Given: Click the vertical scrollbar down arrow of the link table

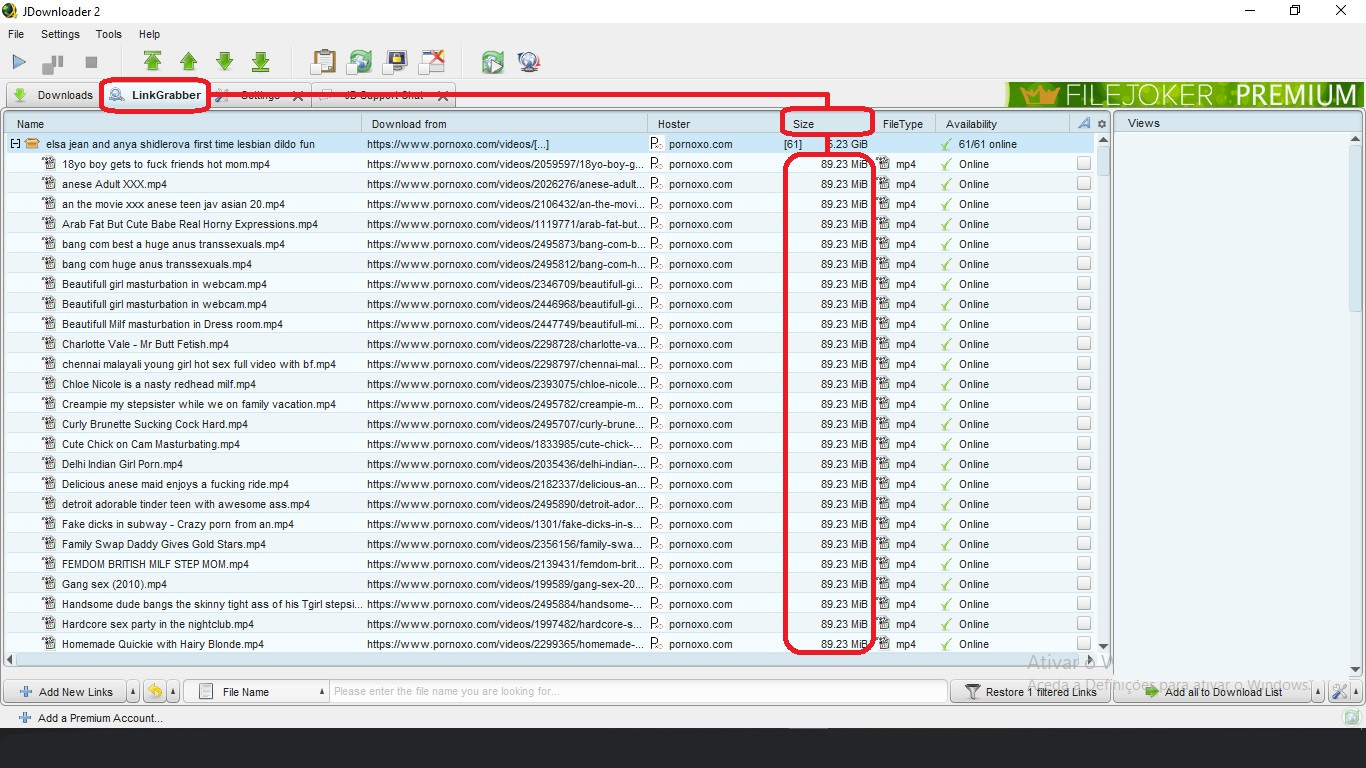Looking at the screenshot, I should pyautogui.click(x=1103, y=646).
